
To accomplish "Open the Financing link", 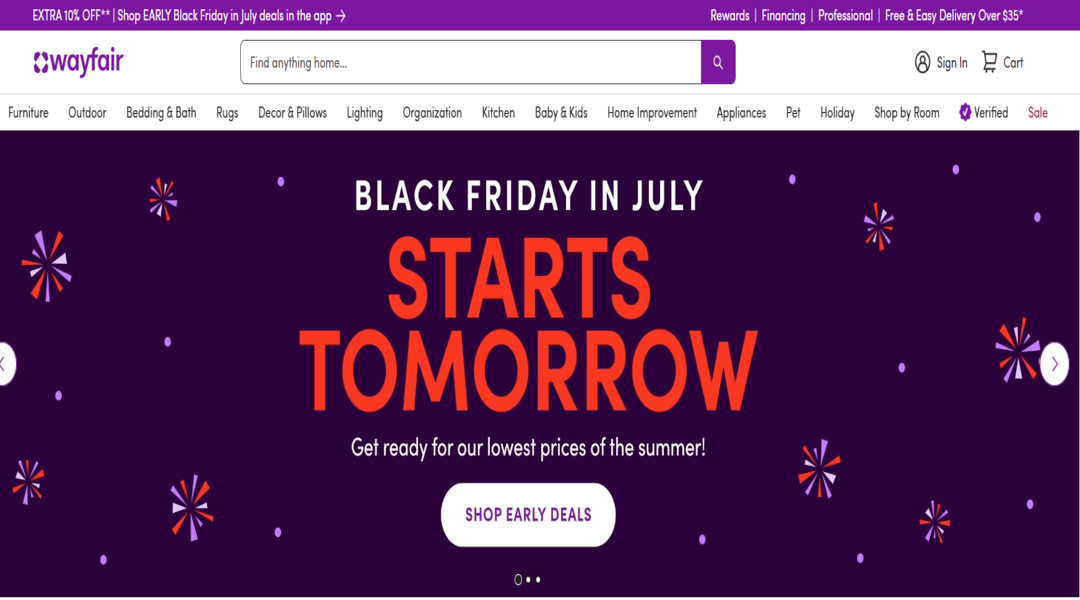I will coord(783,16).
